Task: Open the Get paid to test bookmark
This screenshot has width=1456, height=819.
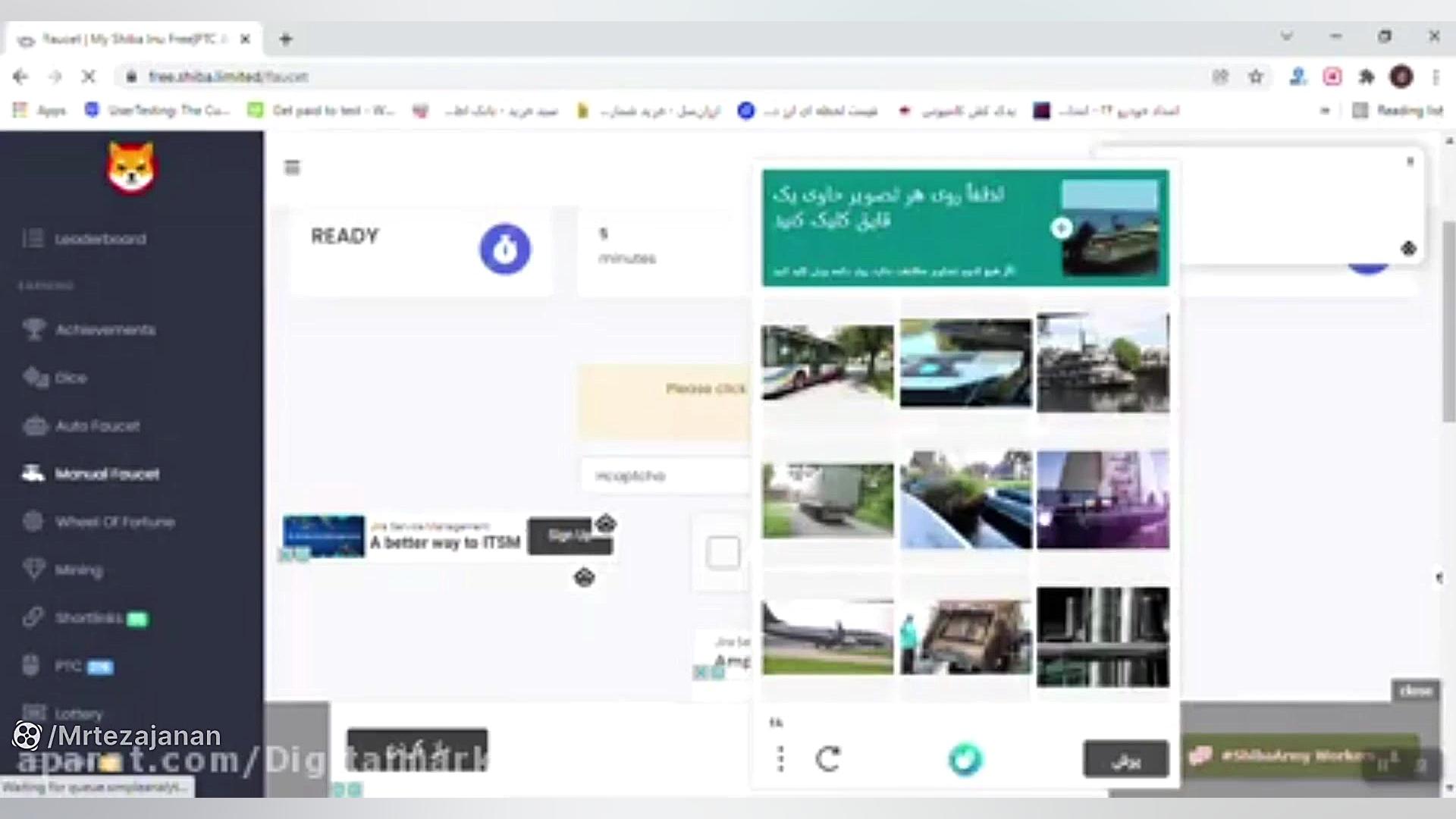Action: coord(322,111)
